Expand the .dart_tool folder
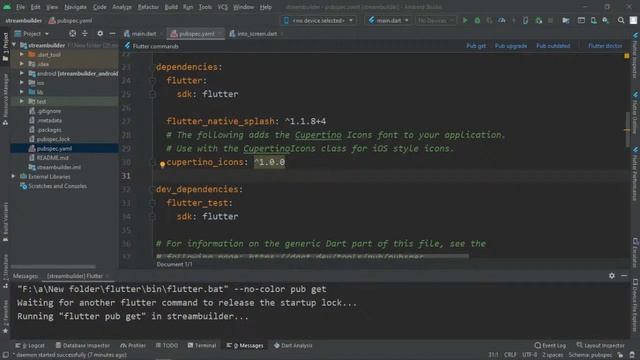The image size is (640, 360). point(22,54)
